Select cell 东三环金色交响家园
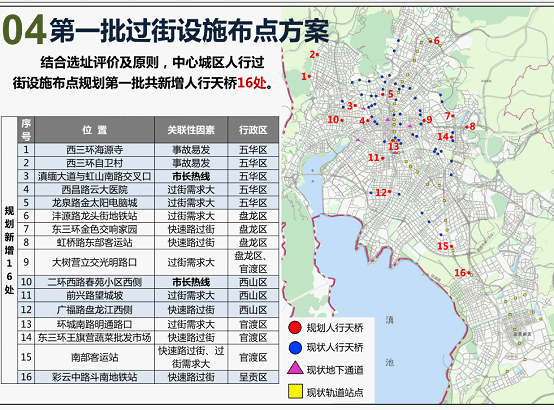The image size is (554, 410). pyautogui.click(x=94, y=229)
